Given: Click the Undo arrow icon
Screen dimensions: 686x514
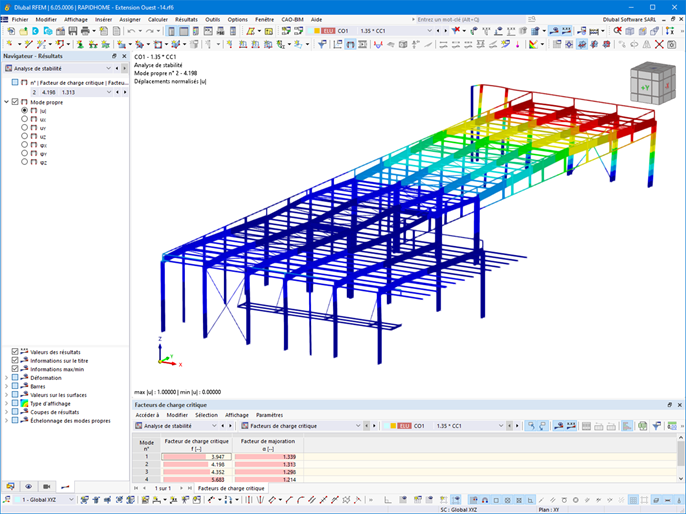Looking at the screenshot, I should (x=131, y=31).
